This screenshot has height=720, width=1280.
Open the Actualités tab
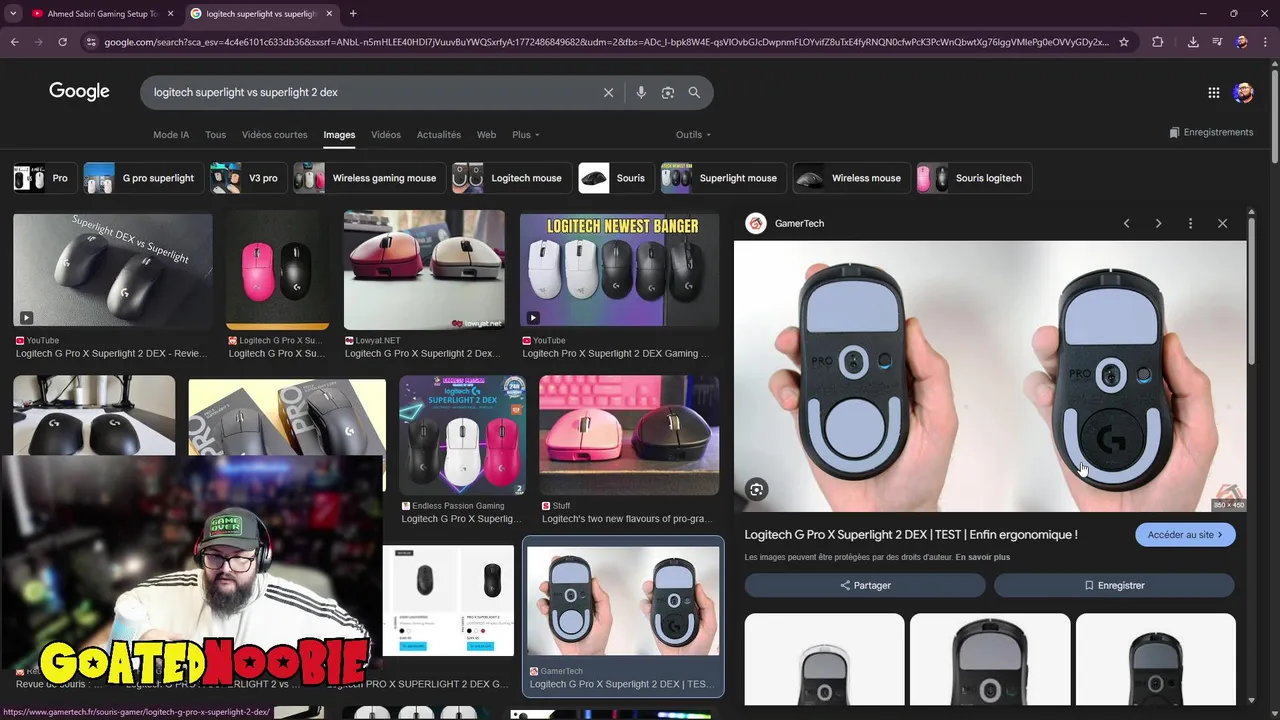click(x=439, y=135)
